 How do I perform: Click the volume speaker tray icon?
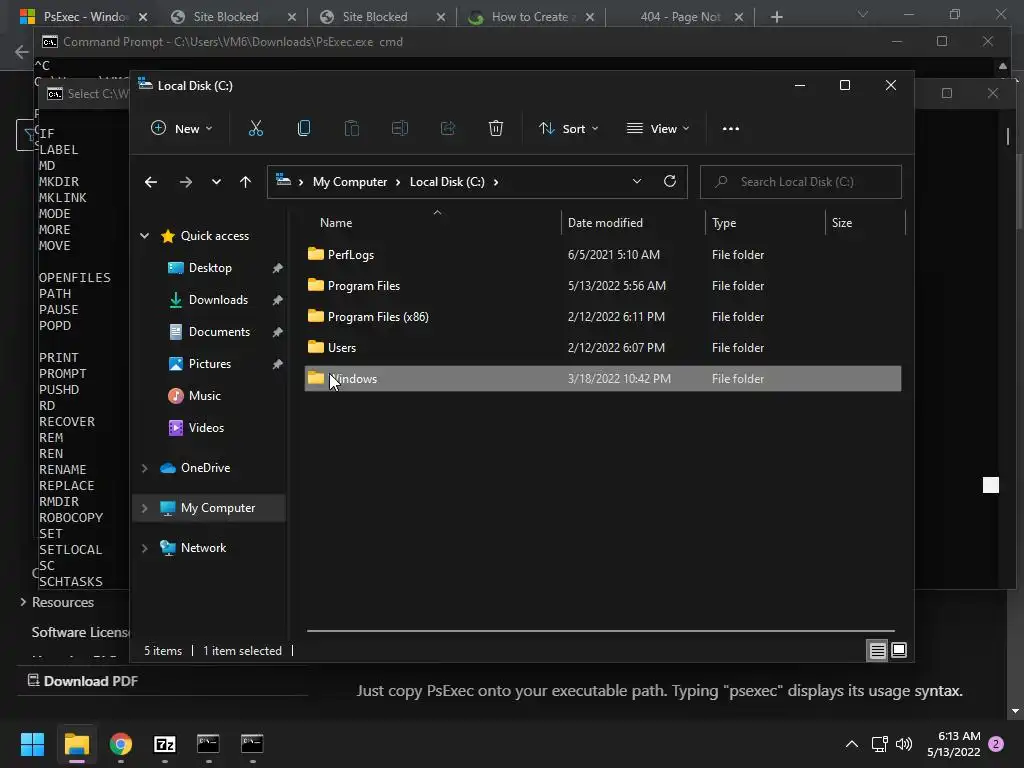coord(904,744)
